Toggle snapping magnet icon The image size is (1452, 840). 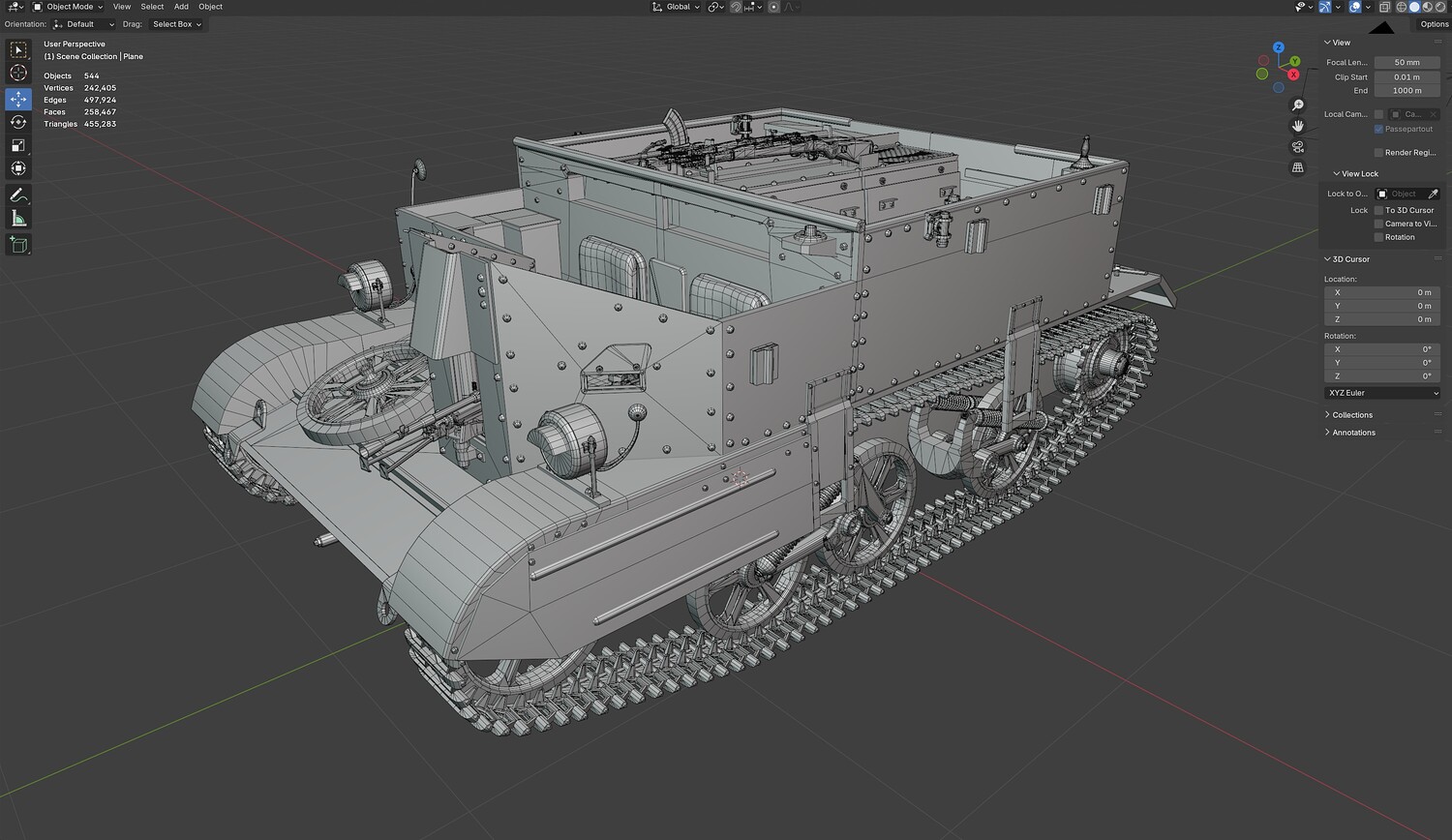(736, 7)
